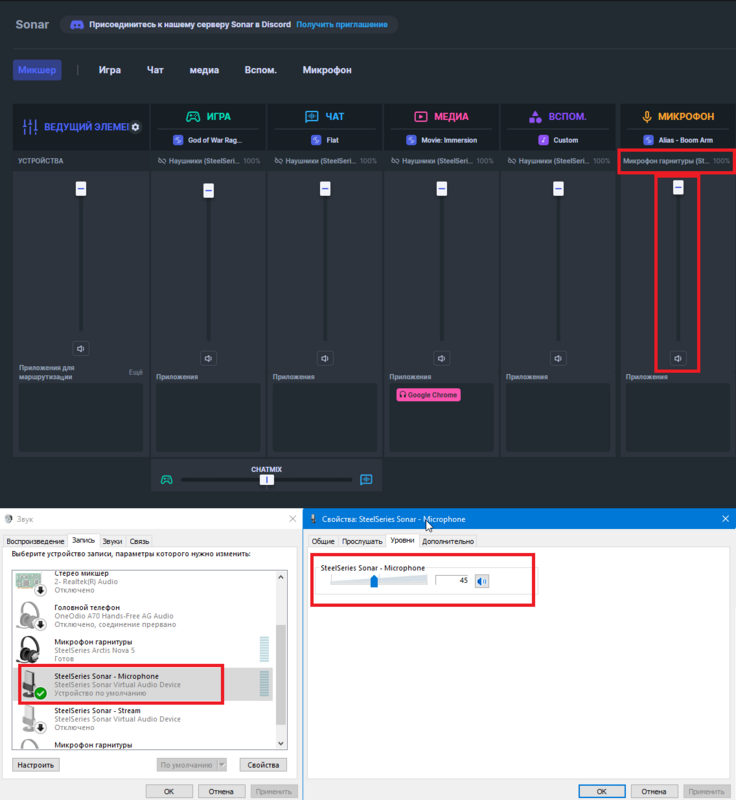The width and height of the screenshot is (736, 800).
Task: Open Общие tab in properties window
Action: pyautogui.click(x=323, y=541)
